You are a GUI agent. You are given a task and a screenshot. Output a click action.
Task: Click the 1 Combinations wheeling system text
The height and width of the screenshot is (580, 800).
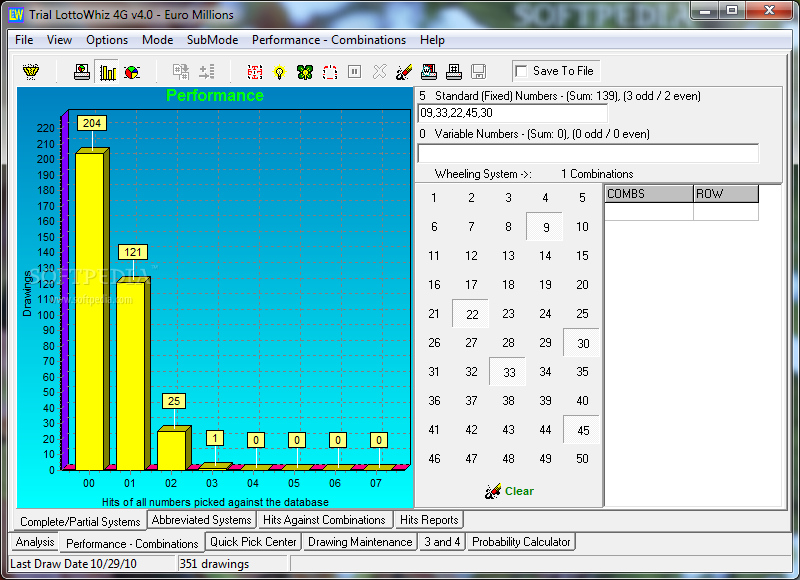[x=597, y=174]
